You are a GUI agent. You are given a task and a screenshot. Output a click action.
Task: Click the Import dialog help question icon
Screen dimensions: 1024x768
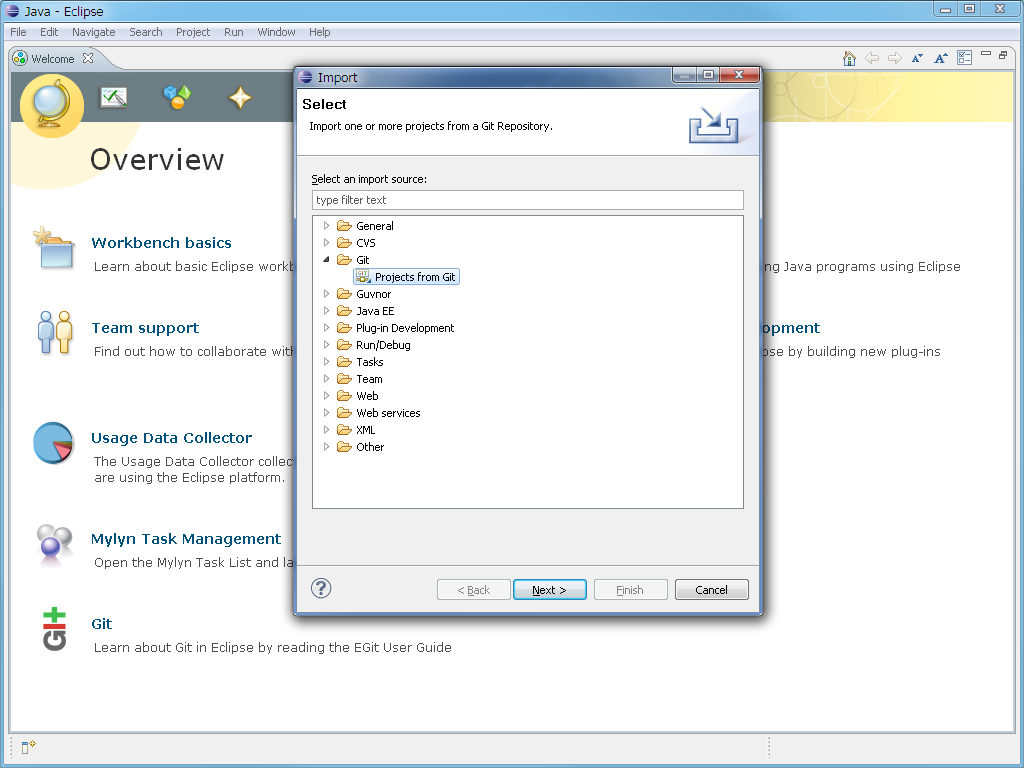click(x=321, y=588)
